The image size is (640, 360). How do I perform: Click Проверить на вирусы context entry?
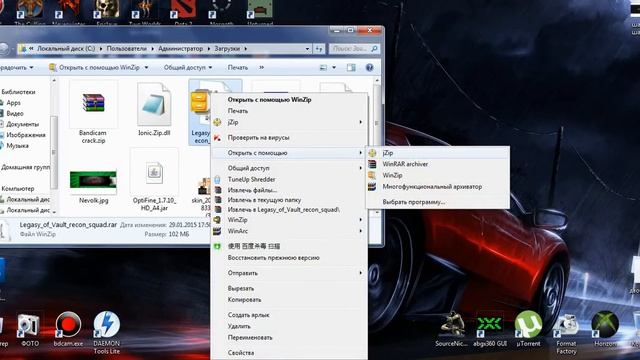click(289, 138)
